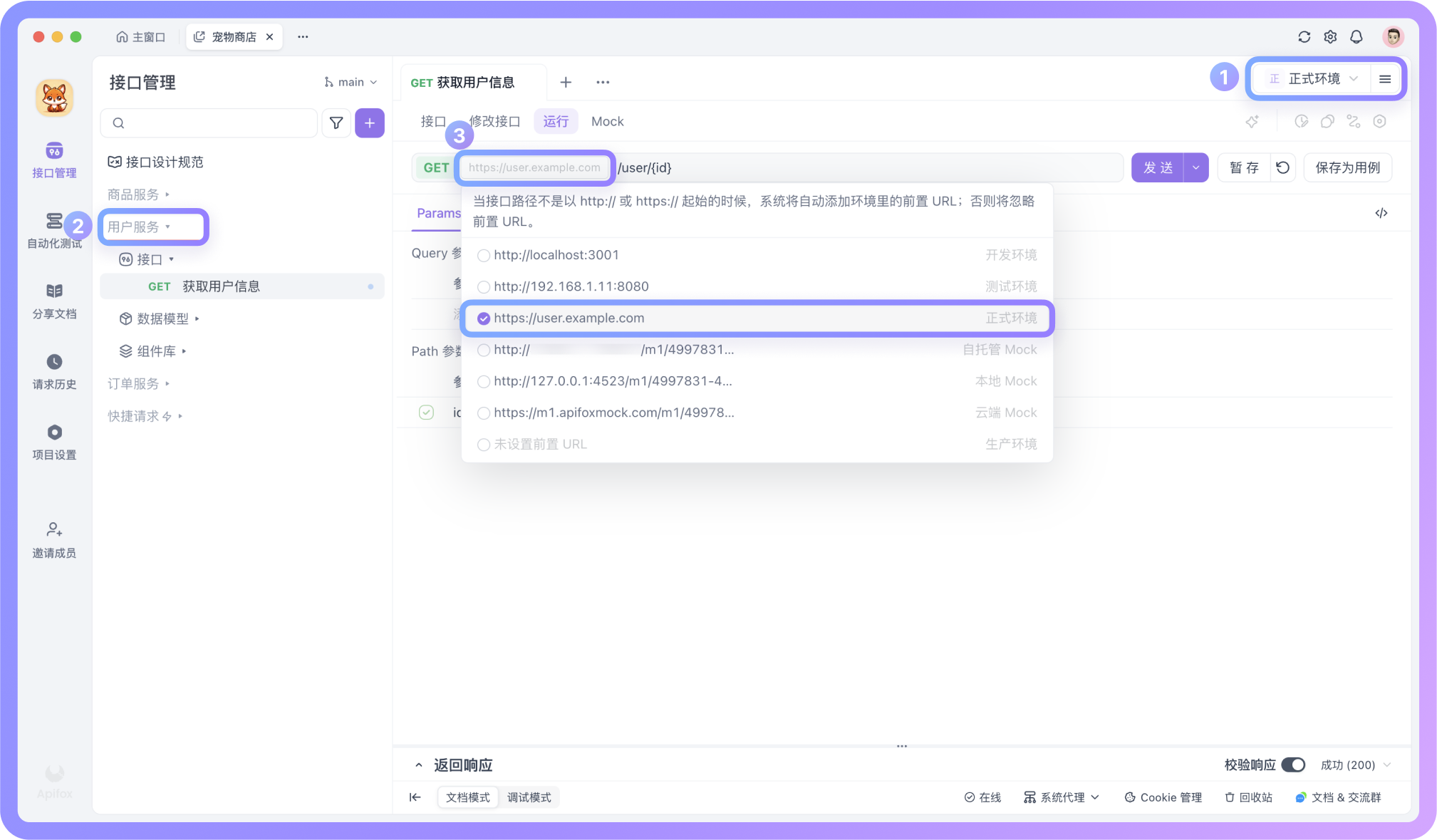This screenshot has width=1437, height=840.
Task: Click the 发送 button
Action: (x=1158, y=167)
